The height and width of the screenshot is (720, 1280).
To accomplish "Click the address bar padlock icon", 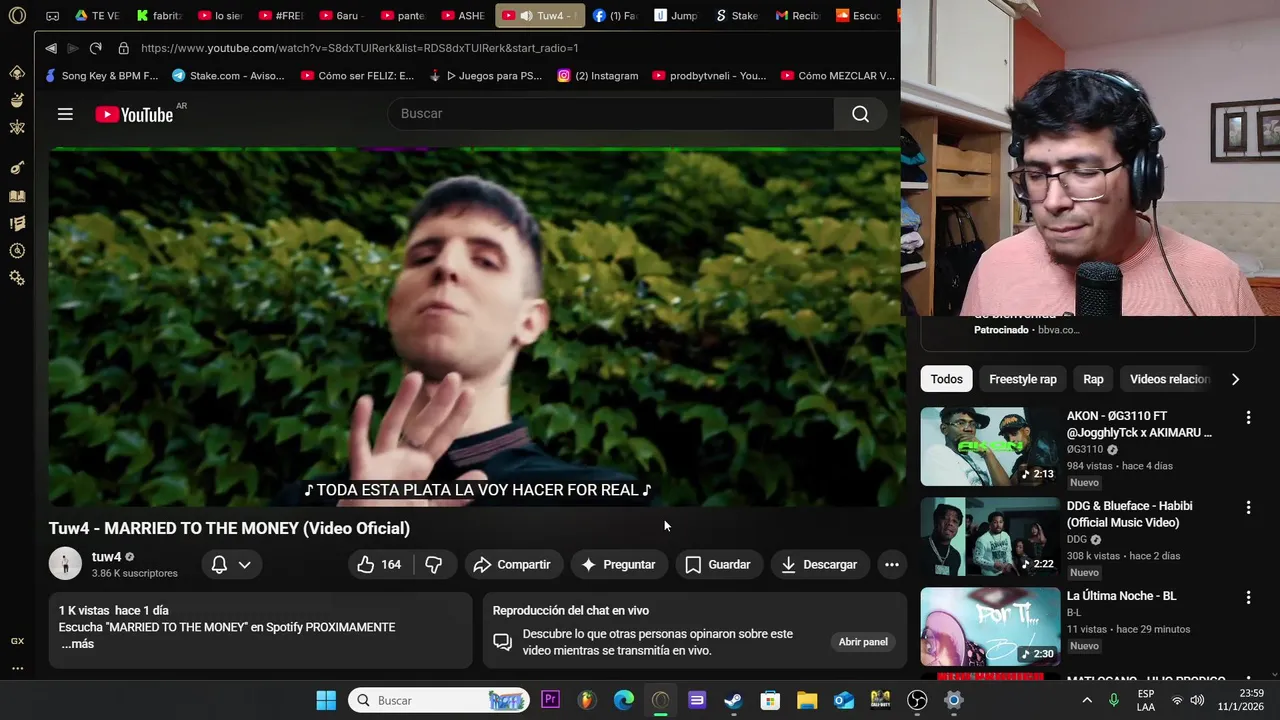I will [x=123, y=48].
